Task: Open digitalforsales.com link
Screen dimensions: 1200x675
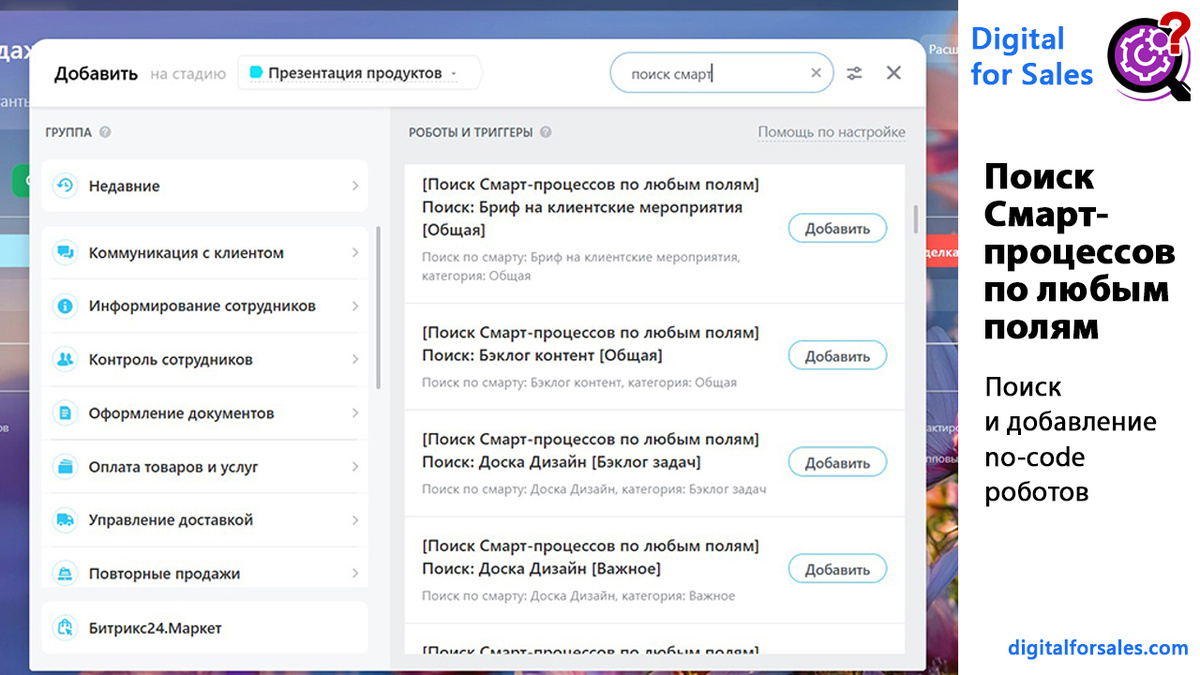Action: click(x=1098, y=647)
